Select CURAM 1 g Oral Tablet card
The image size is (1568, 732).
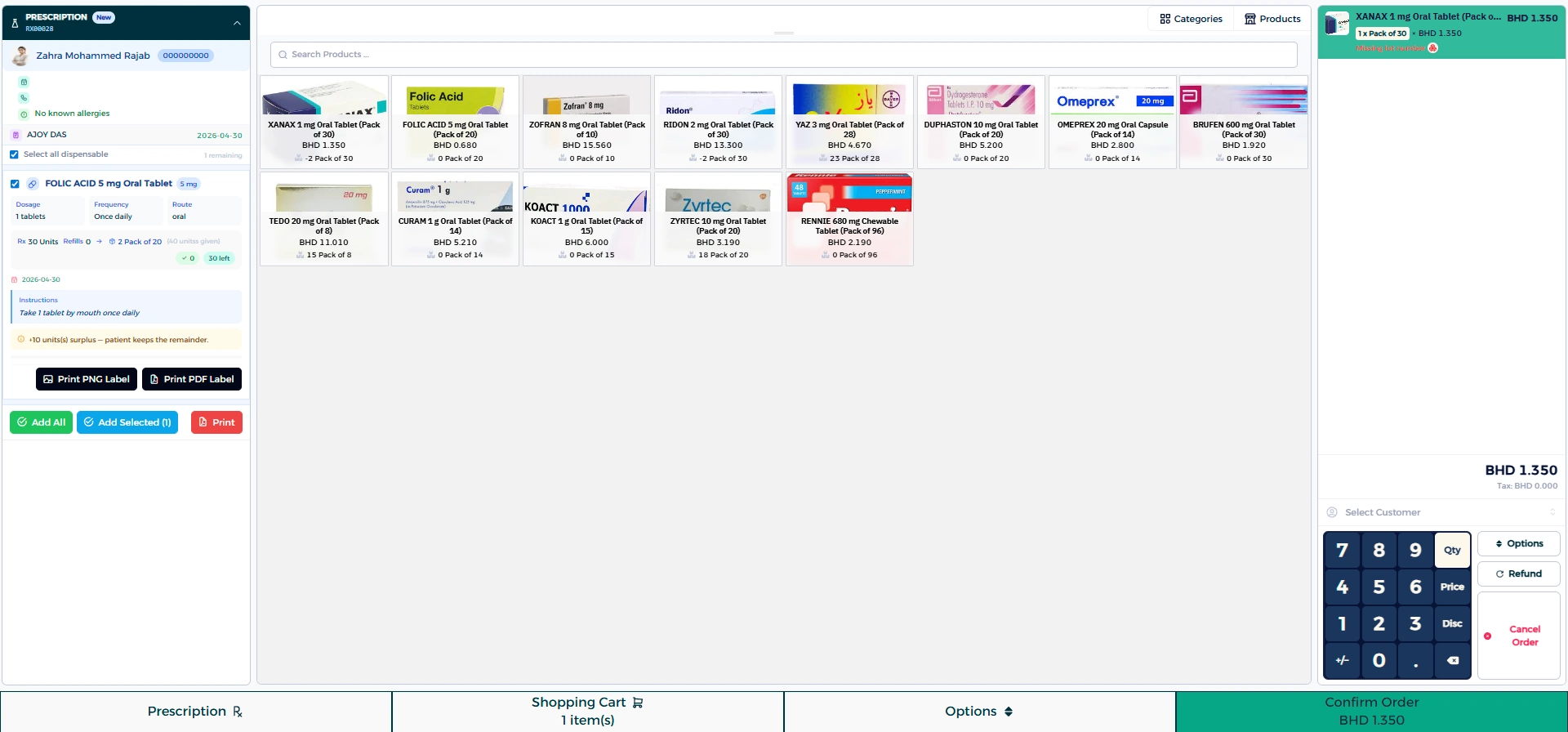click(456, 219)
